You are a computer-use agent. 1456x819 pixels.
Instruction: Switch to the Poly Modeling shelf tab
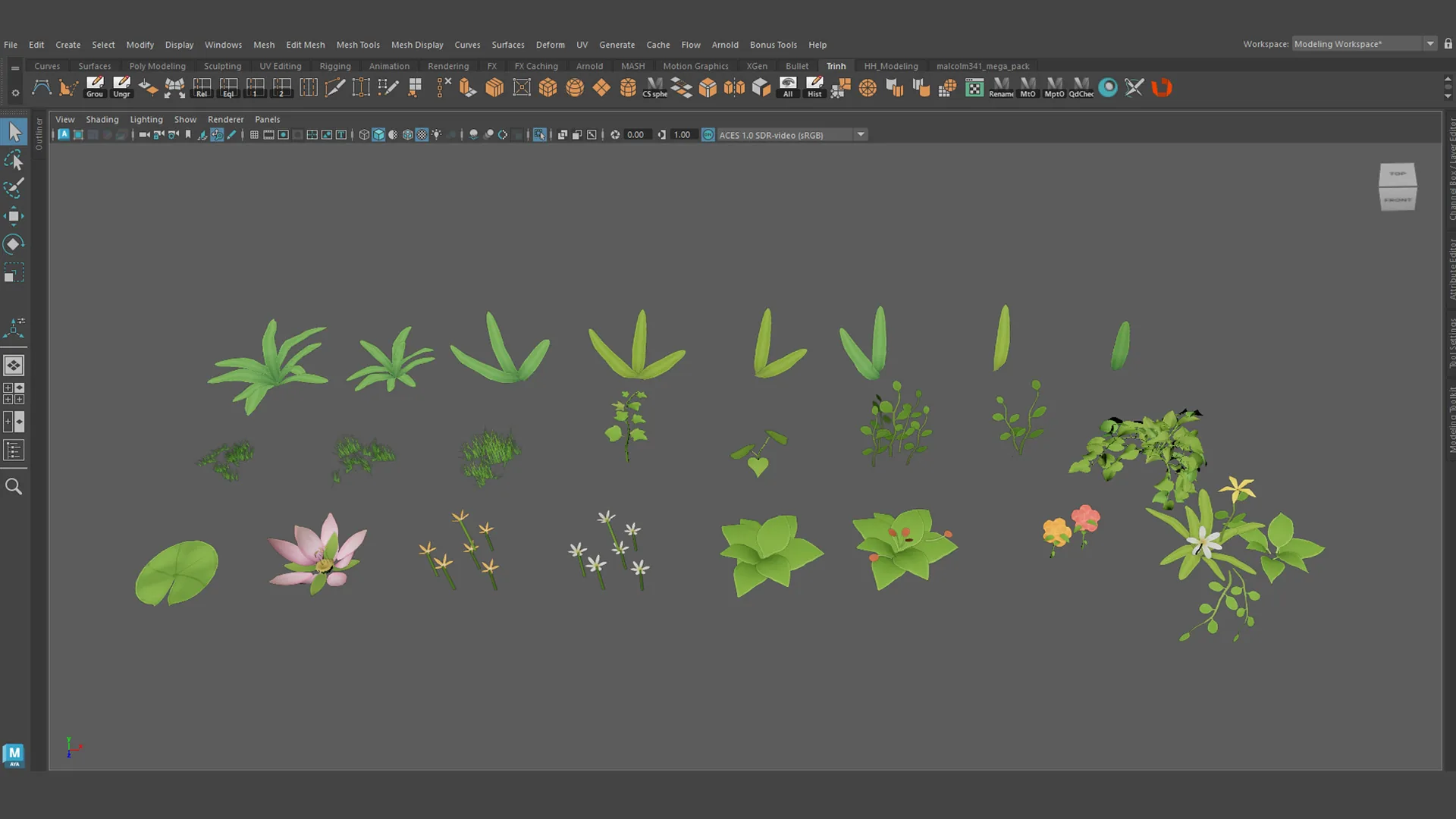tap(157, 66)
